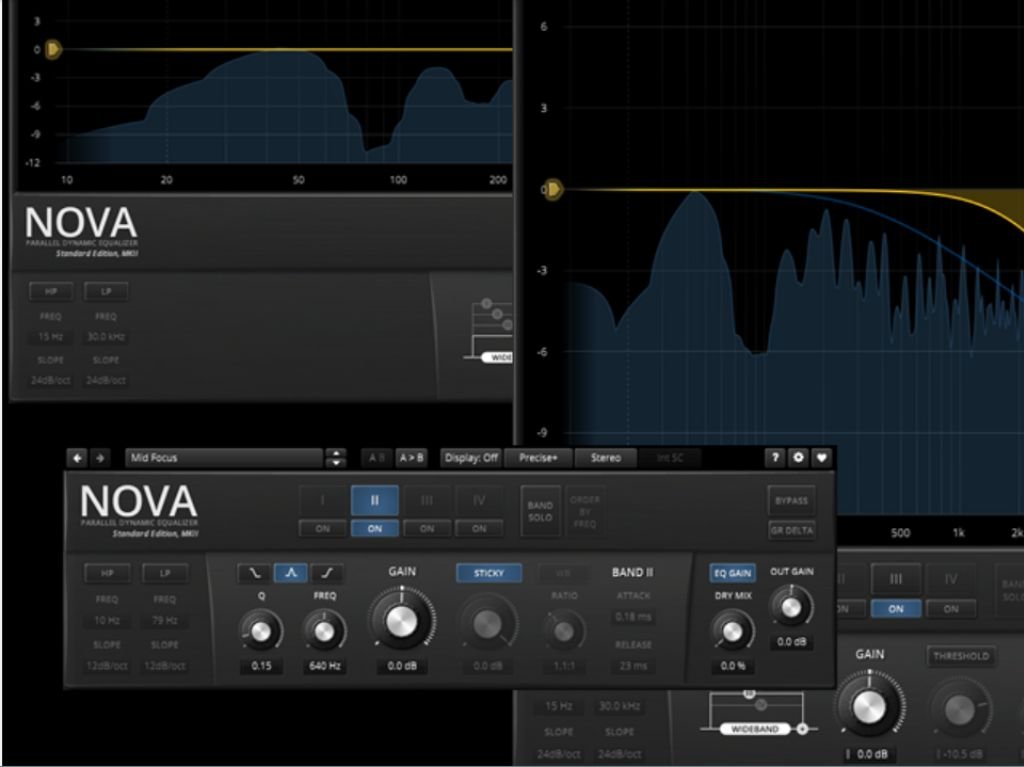The width and height of the screenshot is (1024, 767).
Task: Click the NOVA logo in the front window
Action: [139, 502]
